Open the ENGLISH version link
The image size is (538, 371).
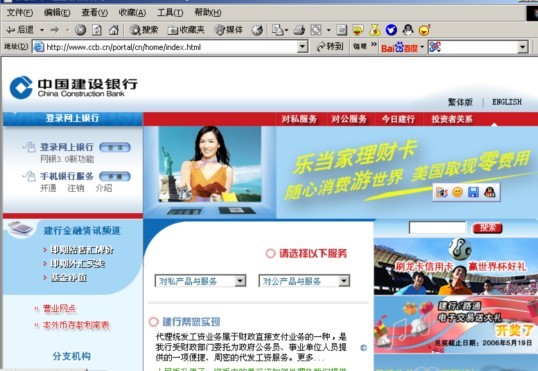507,102
